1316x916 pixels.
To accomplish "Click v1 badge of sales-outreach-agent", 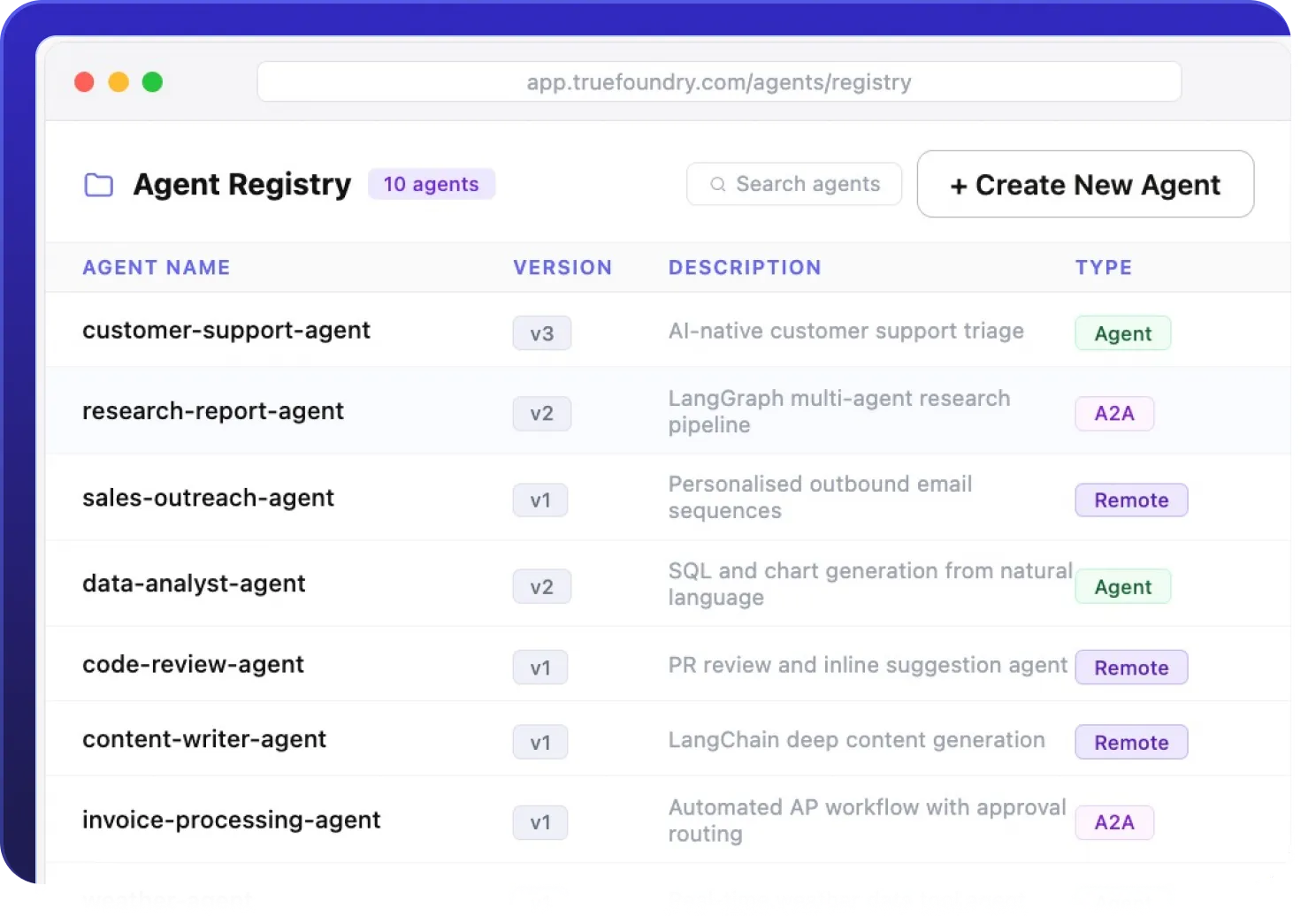I will click(x=540, y=500).
